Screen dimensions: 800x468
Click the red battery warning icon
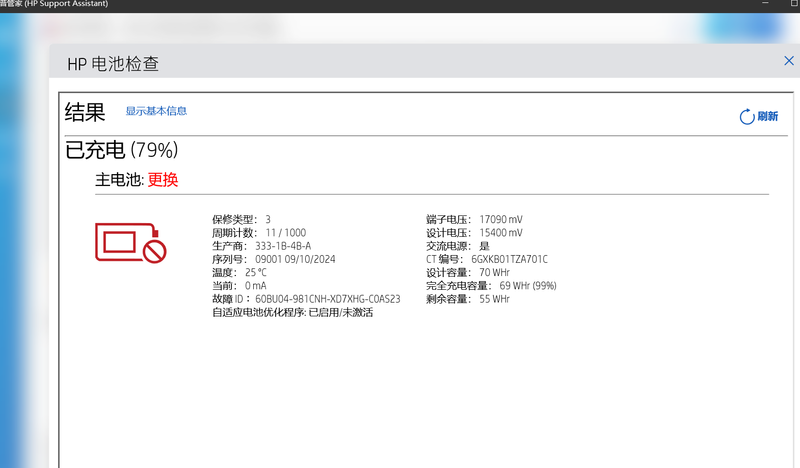click(129, 243)
